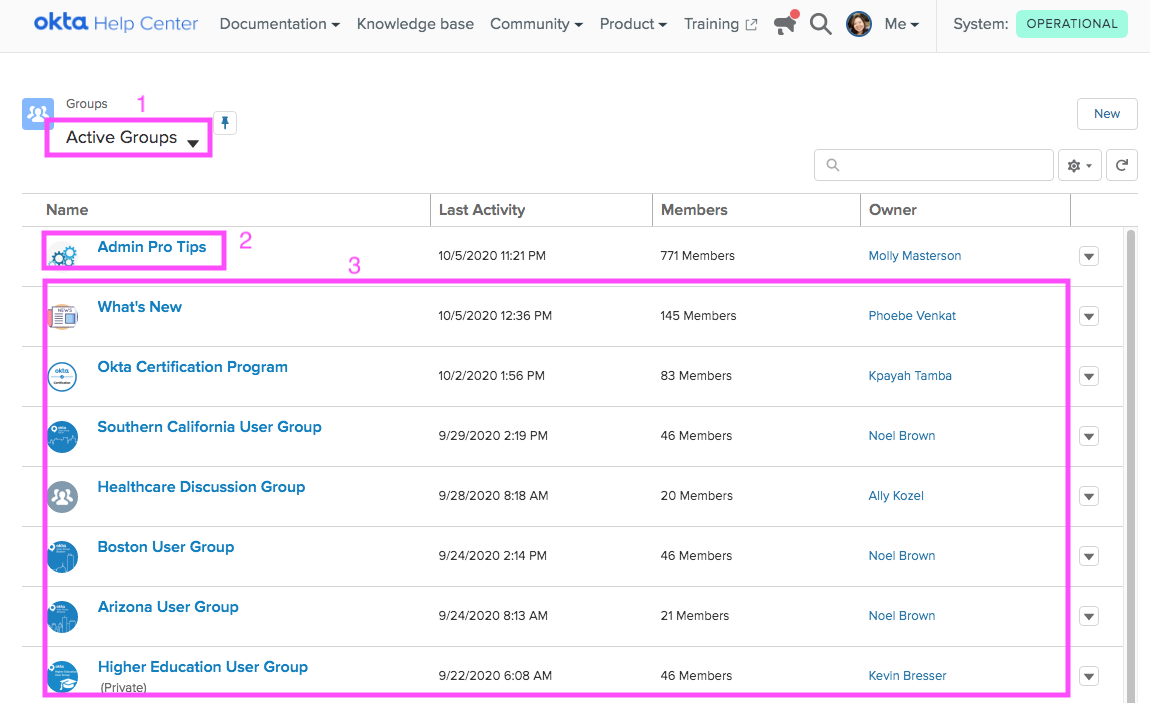Open the announcements megaphone icon
This screenshot has height=703, width=1150.
click(785, 23)
